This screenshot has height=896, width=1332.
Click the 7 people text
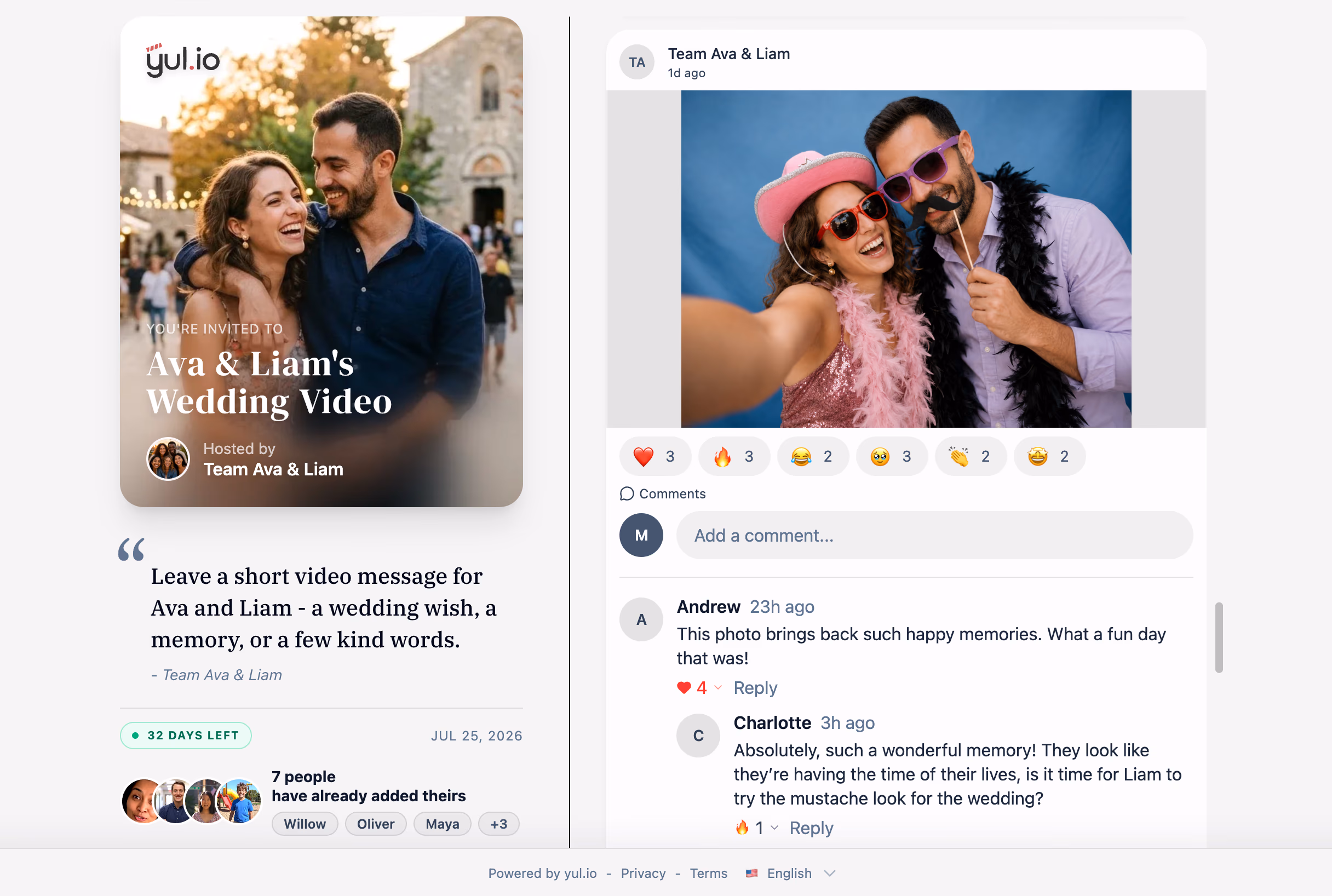[303, 777]
